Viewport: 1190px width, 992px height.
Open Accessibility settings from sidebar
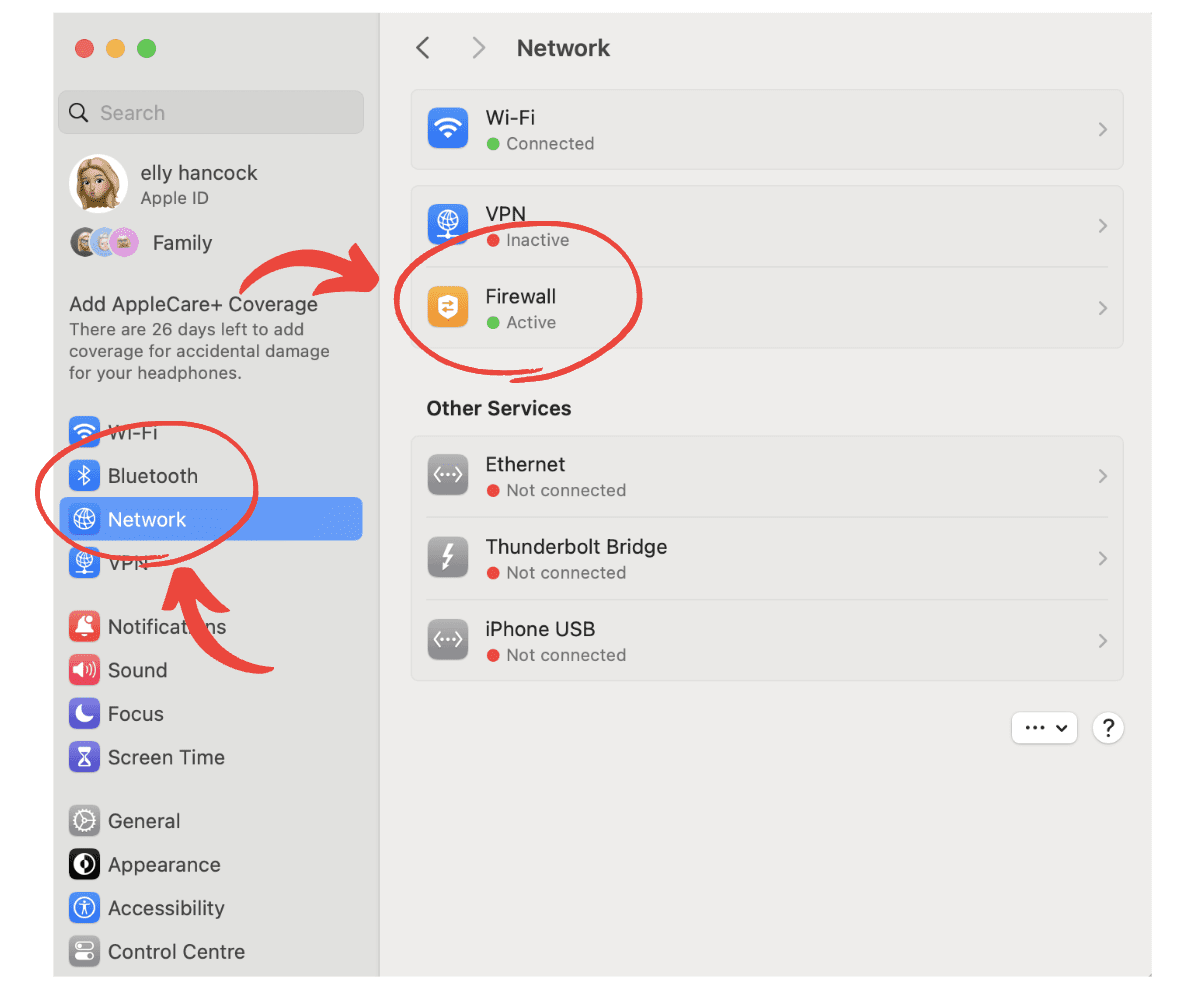click(x=211, y=908)
